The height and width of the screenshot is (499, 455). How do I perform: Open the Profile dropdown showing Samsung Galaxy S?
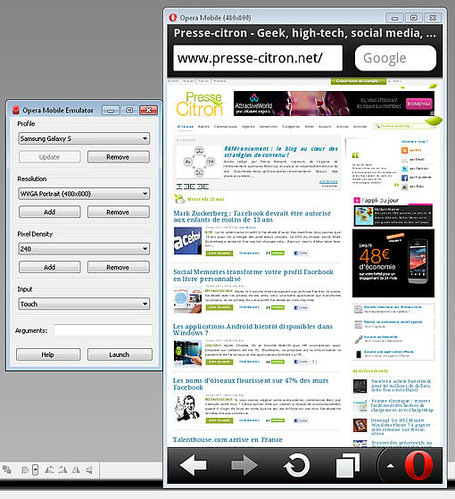[84, 138]
